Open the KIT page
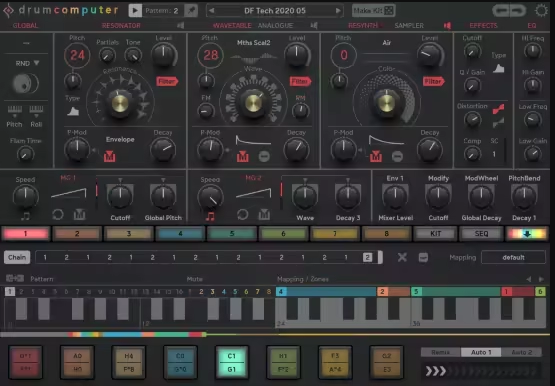The height and width of the screenshot is (386, 555). 435,234
